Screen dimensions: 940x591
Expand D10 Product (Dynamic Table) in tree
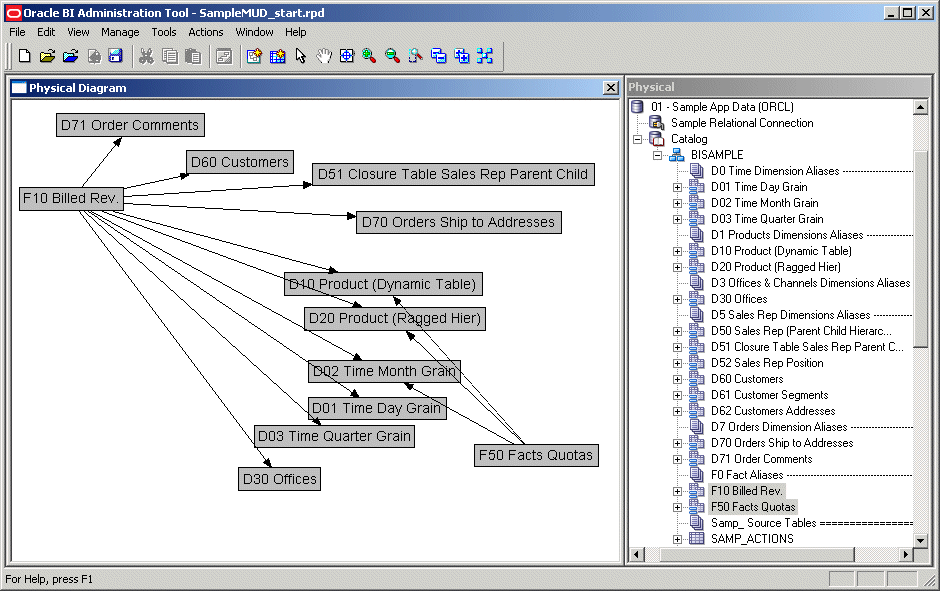pos(677,251)
